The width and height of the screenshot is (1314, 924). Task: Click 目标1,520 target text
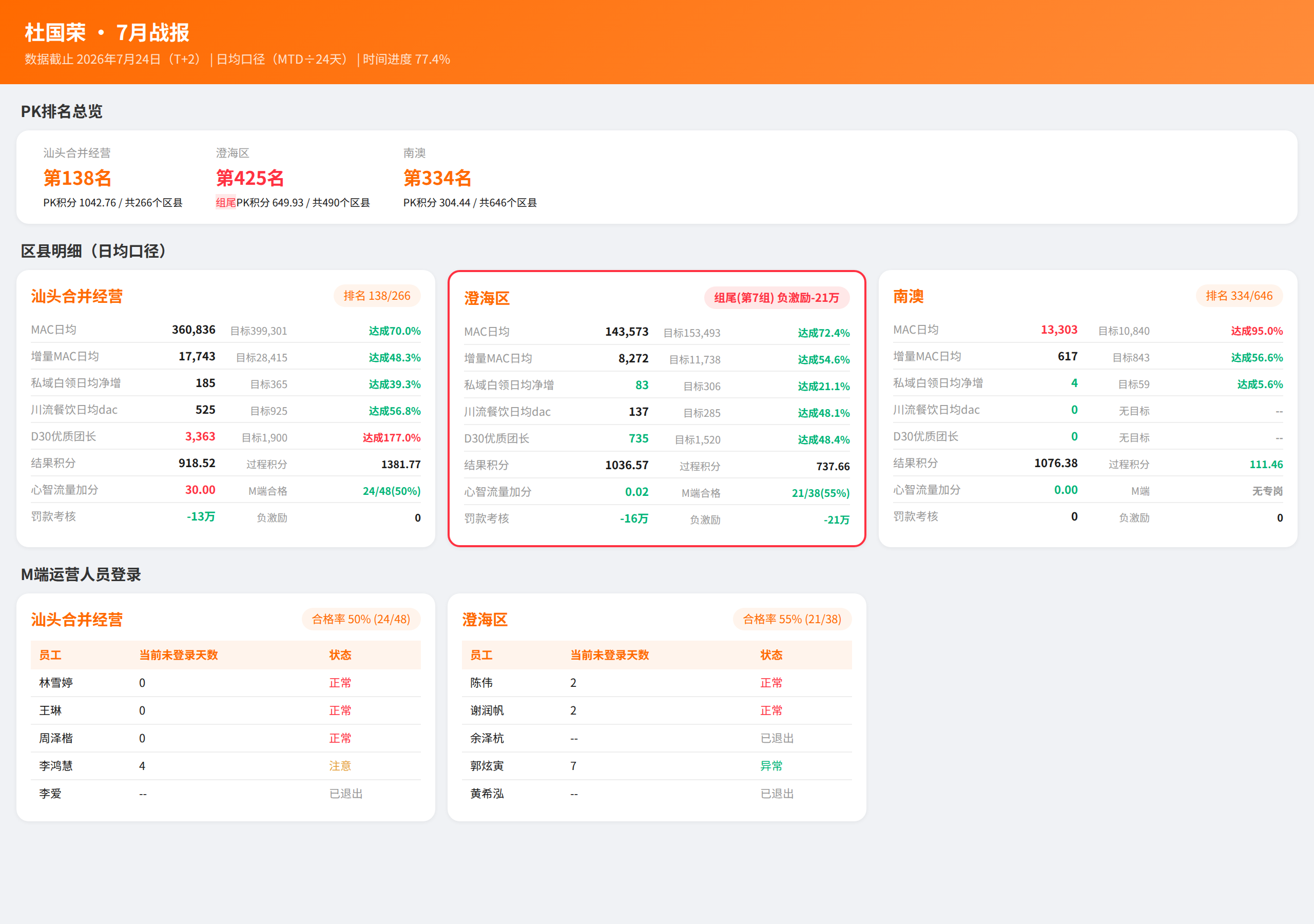[x=698, y=440]
